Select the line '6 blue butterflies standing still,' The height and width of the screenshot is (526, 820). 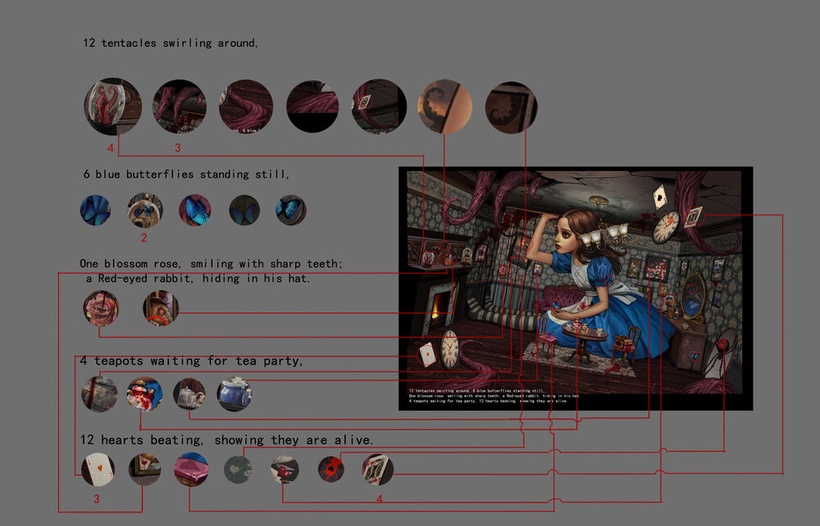pyautogui.click(x=186, y=174)
